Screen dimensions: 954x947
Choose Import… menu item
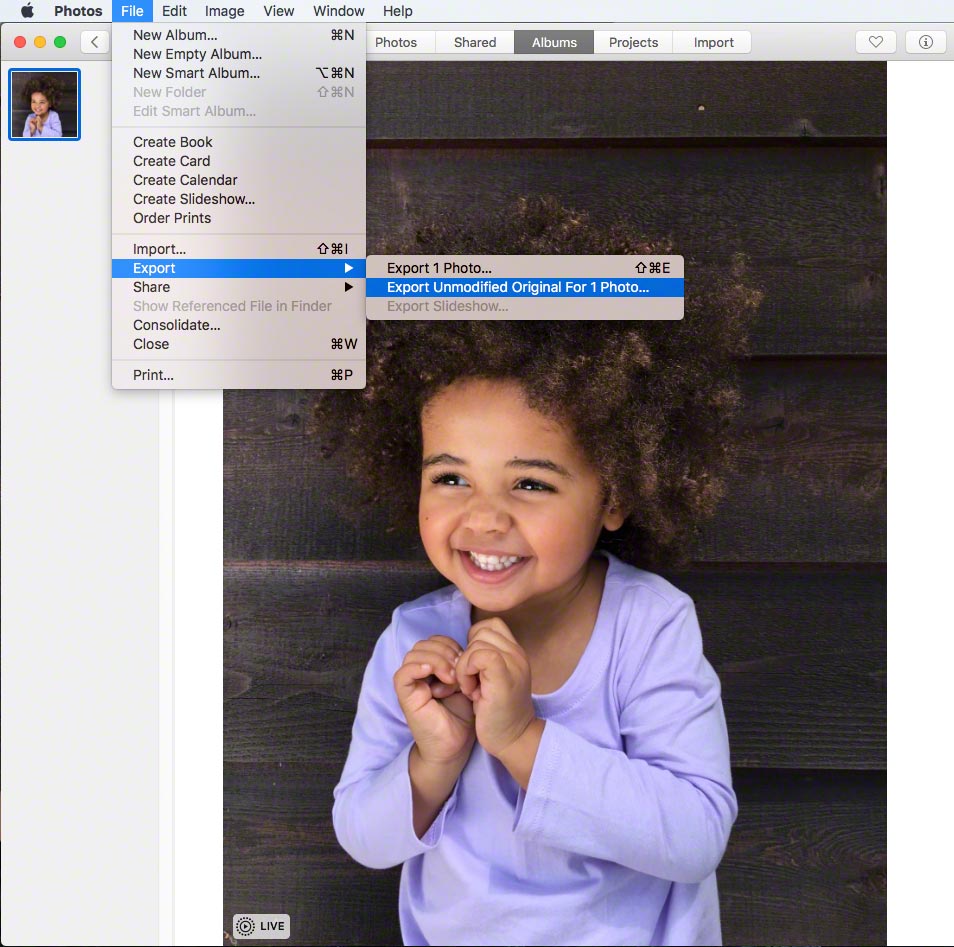click(238, 249)
